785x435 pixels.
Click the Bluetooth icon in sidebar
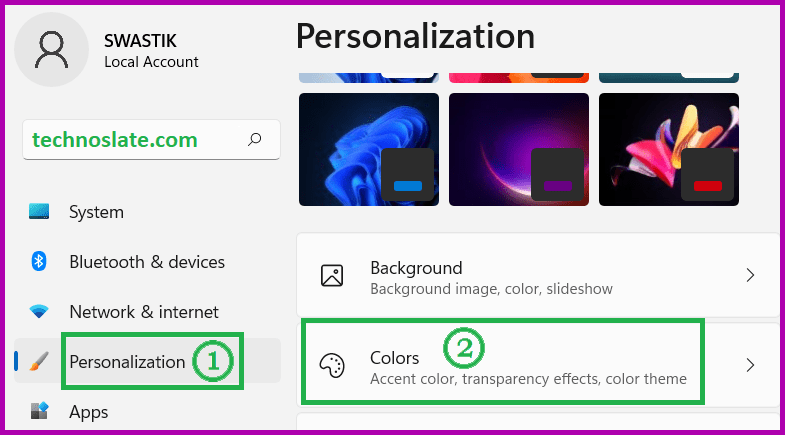click(39, 261)
